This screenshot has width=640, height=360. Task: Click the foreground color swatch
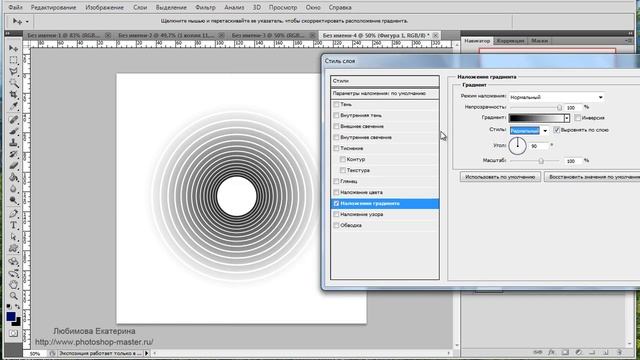point(11,316)
